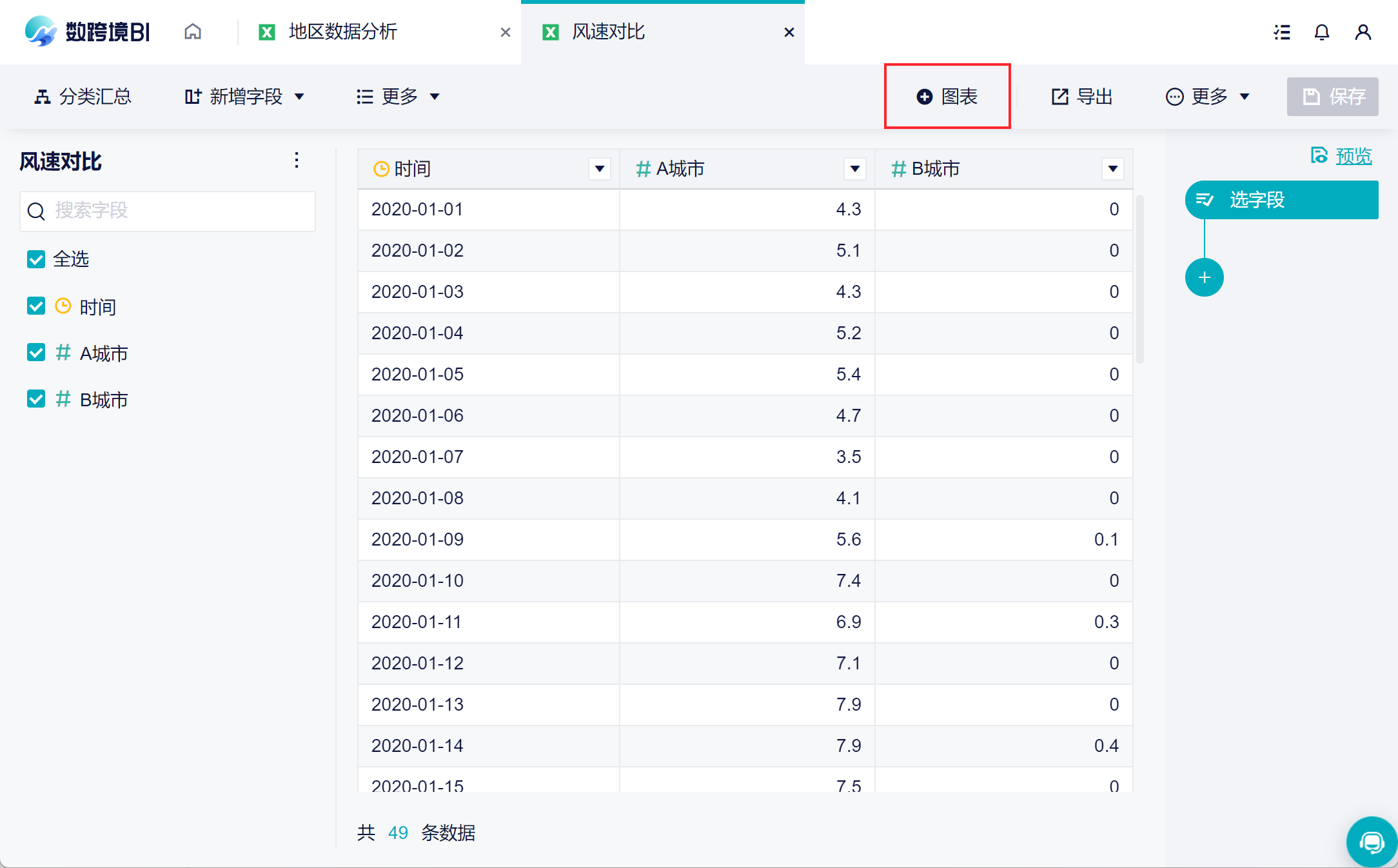Open the A城市 column header dropdown
This screenshot has height=868, width=1398.
point(854,169)
